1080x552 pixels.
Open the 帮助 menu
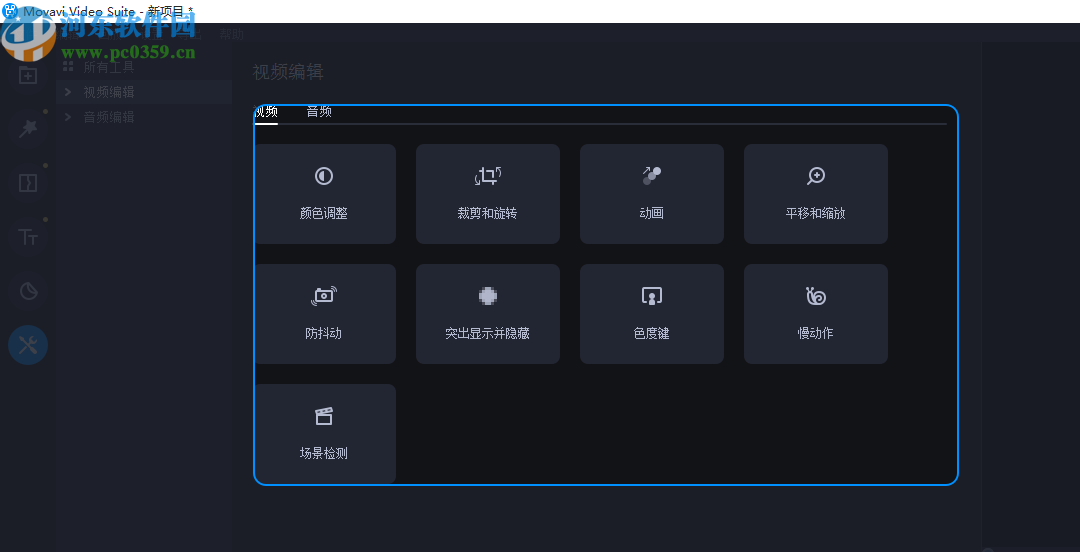pyautogui.click(x=231, y=34)
